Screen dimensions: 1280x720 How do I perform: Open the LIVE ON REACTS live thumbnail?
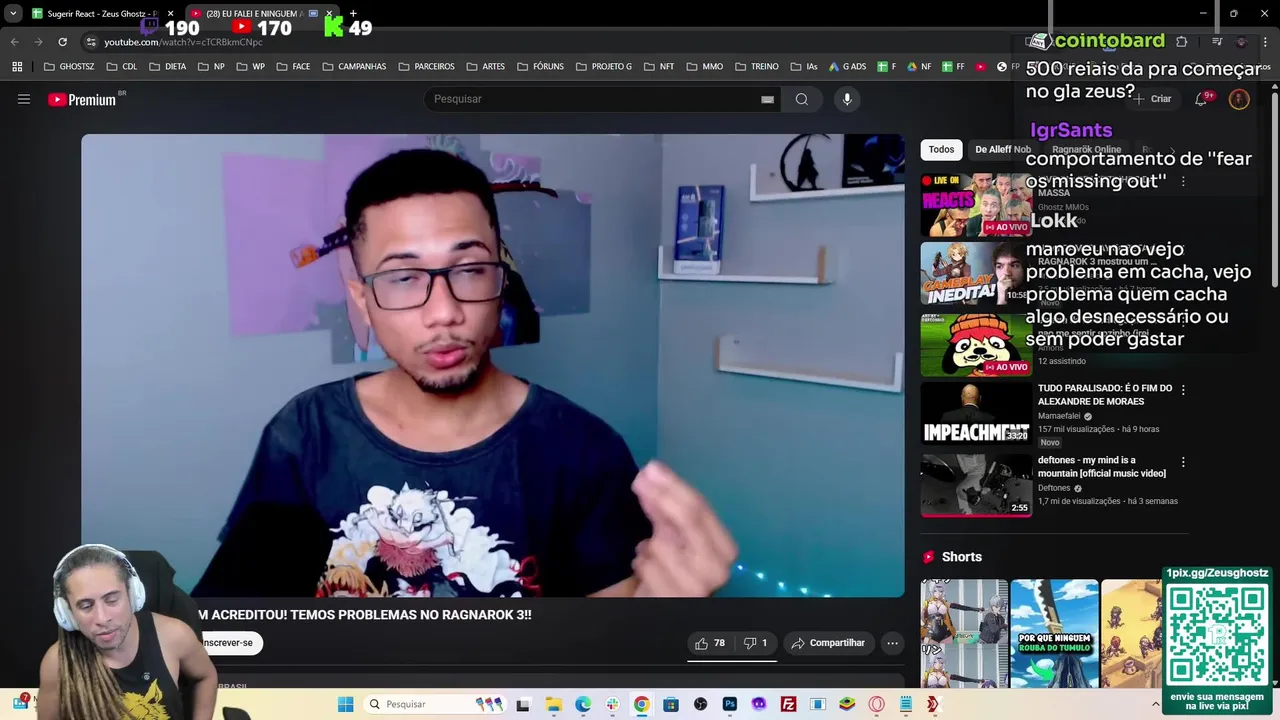click(x=976, y=205)
